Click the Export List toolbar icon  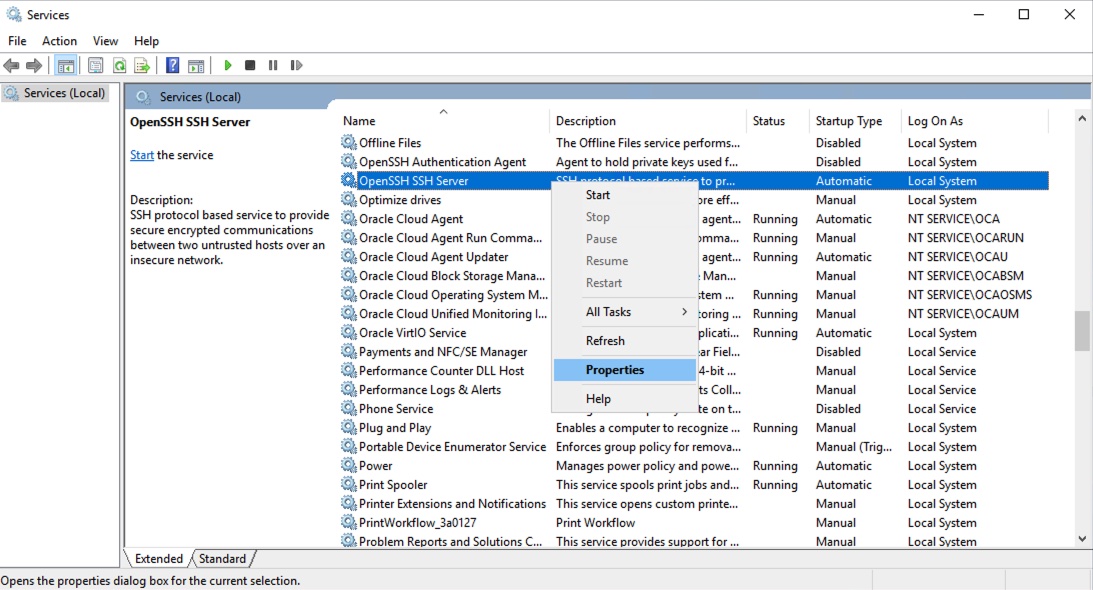[143, 65]
